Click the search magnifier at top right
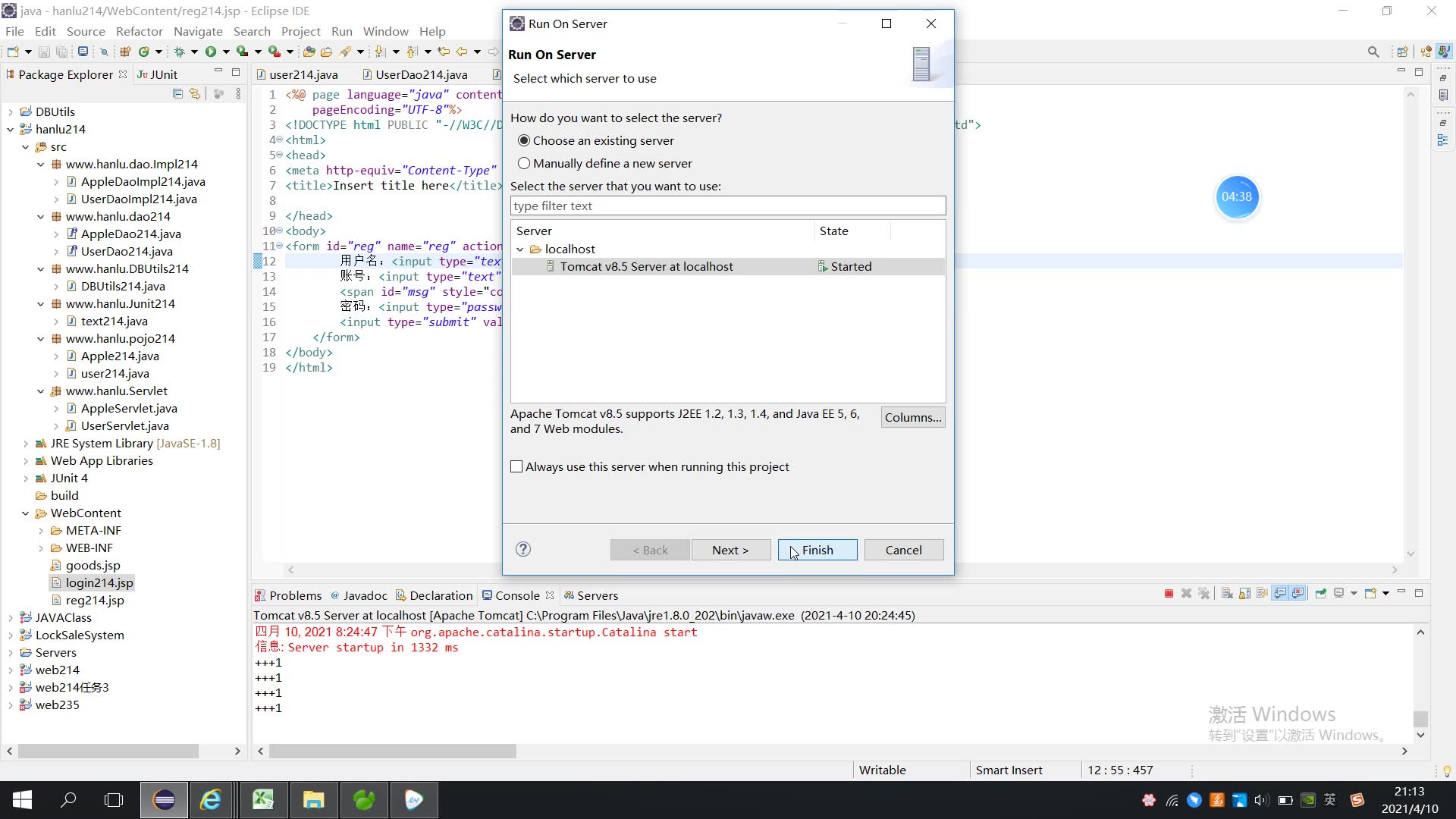 (1373, 52)
